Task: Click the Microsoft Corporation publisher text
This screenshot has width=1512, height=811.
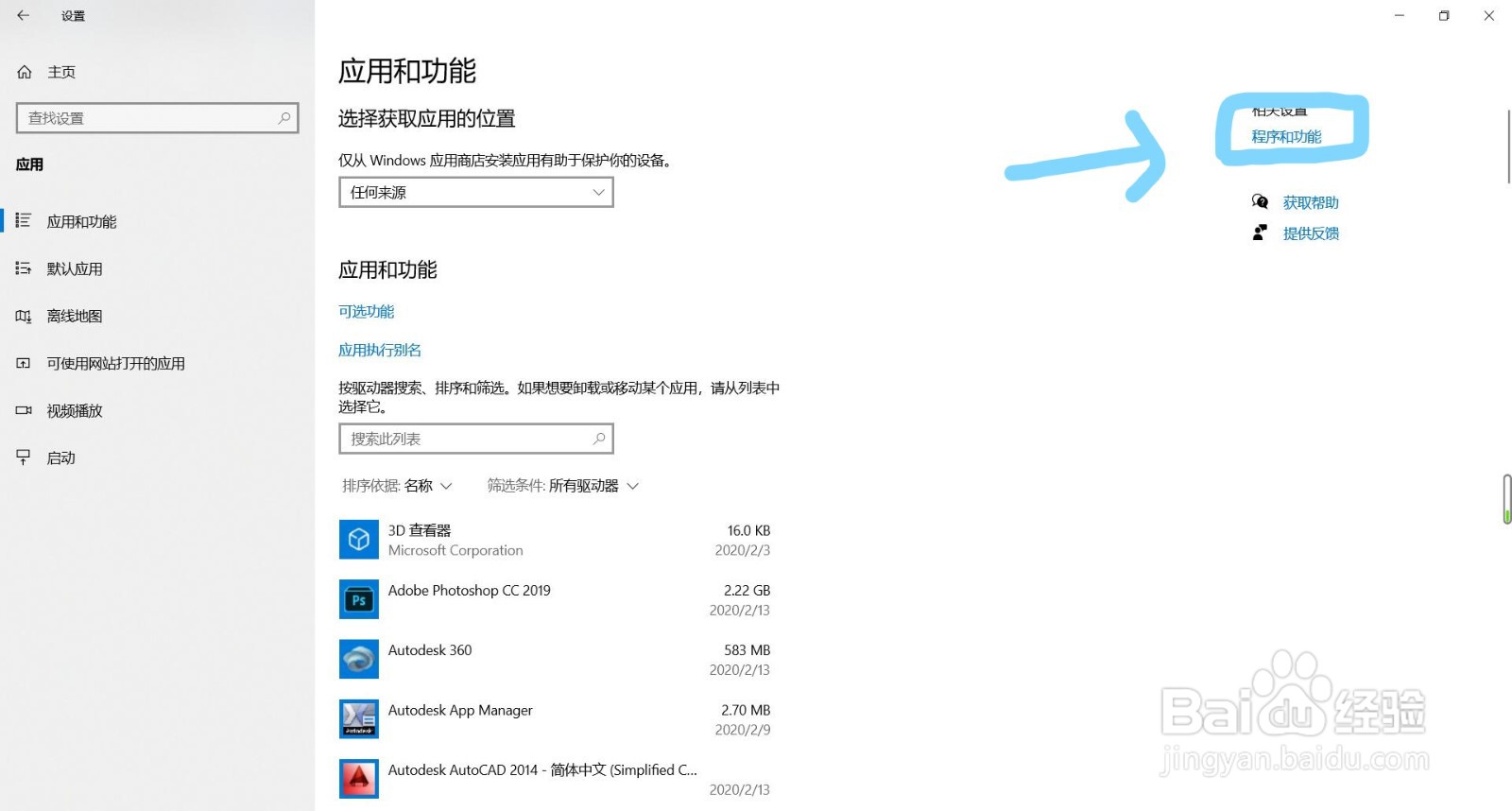Action: point(455,550)
